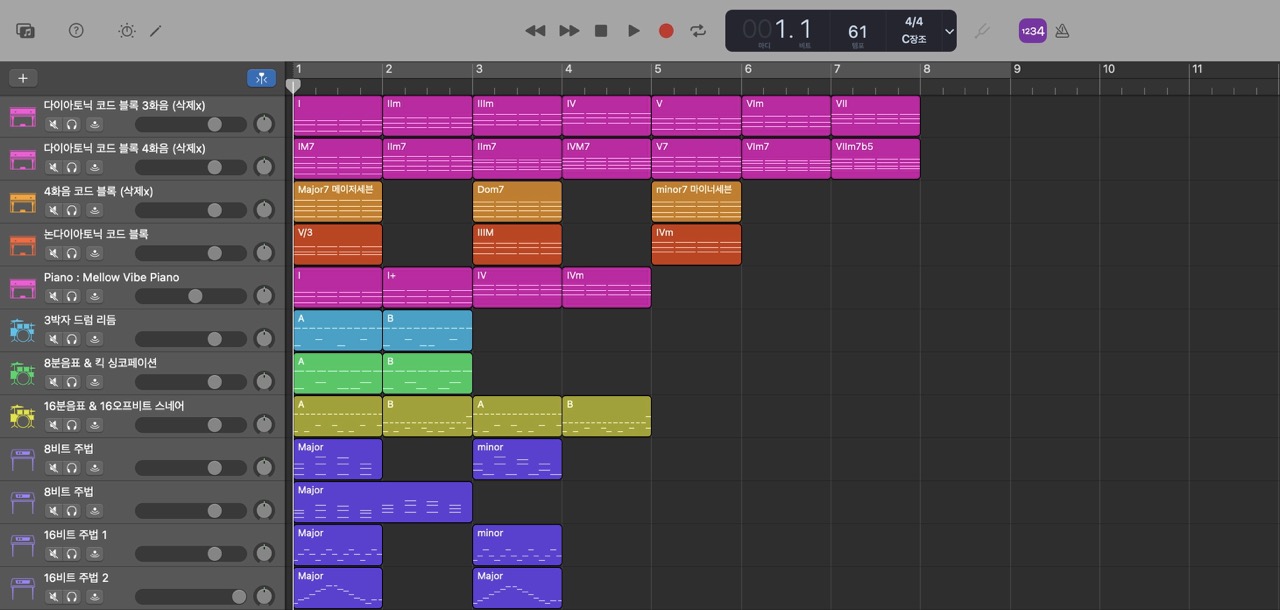Stop playback with the square button
This screenshot has height=610, width=1280.
pos(601,31)
